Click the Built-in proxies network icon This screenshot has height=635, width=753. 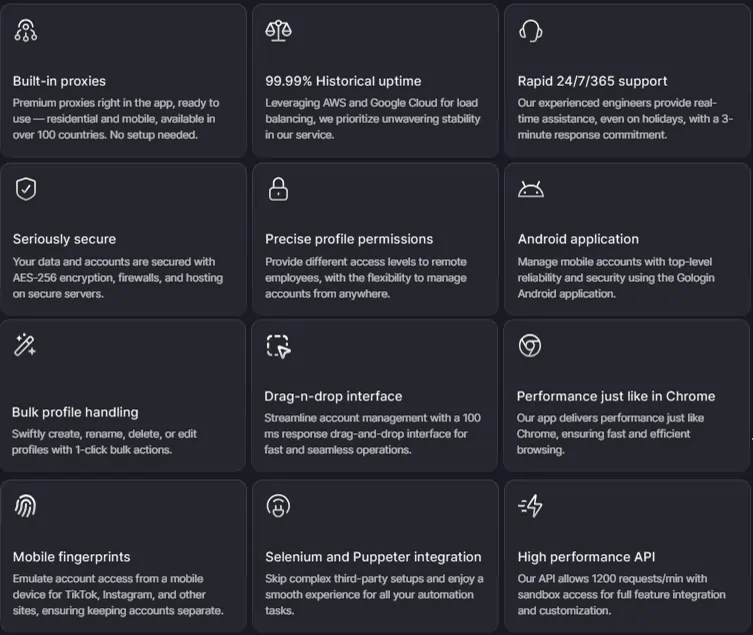click(x=26, y=31)
